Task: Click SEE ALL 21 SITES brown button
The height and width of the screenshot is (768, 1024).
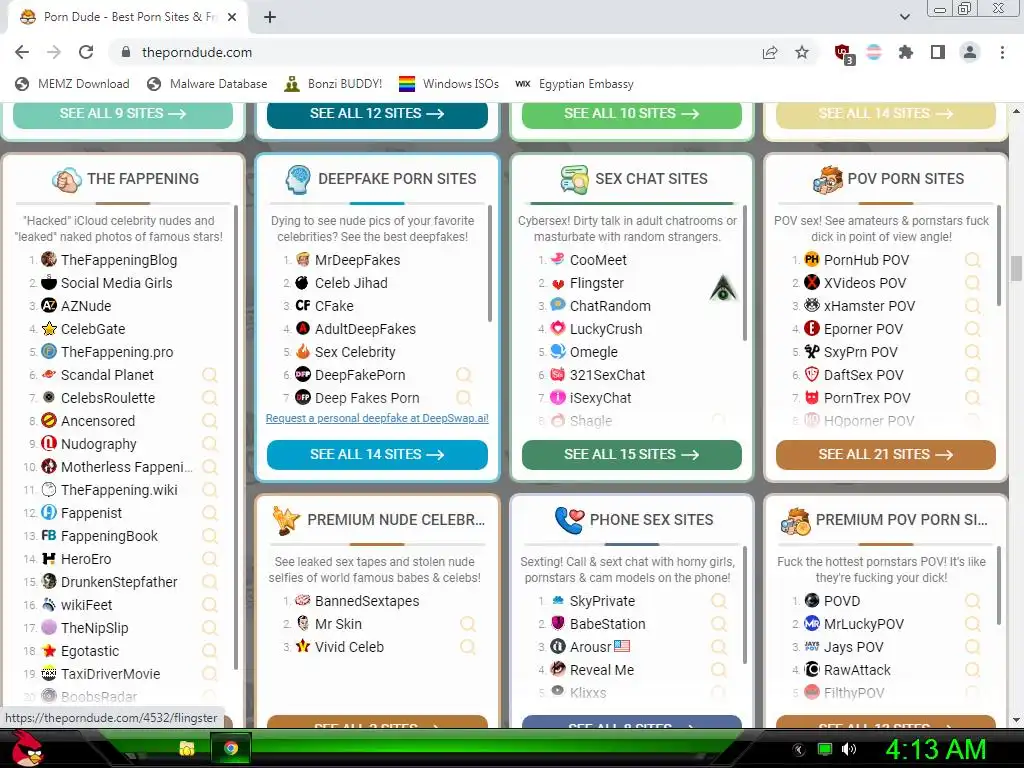Action: click(x=886, y=455)
